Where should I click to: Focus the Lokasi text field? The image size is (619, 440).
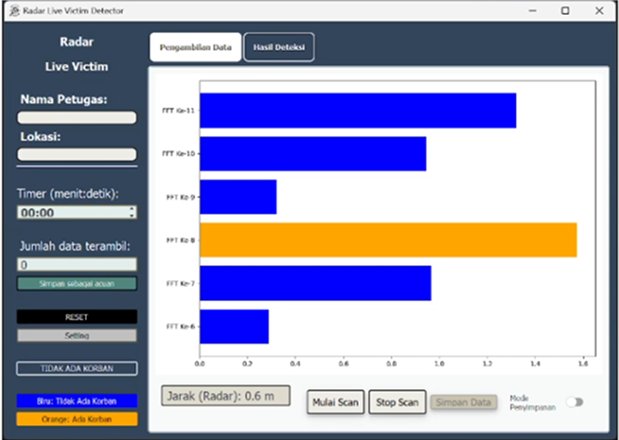(77, 154)
